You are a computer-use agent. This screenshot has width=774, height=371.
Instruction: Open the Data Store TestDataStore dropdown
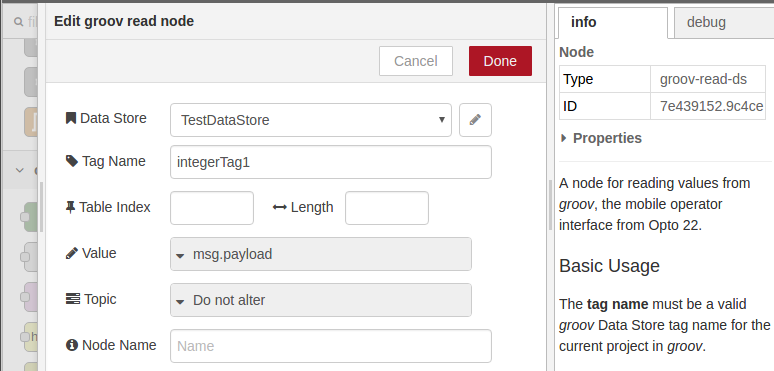tap(310, 120)
